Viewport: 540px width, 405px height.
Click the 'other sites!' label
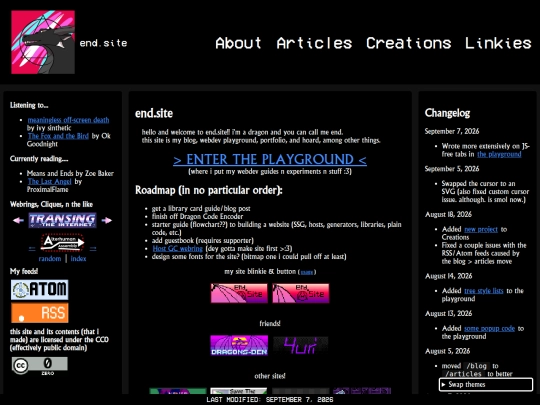point(270,376)
